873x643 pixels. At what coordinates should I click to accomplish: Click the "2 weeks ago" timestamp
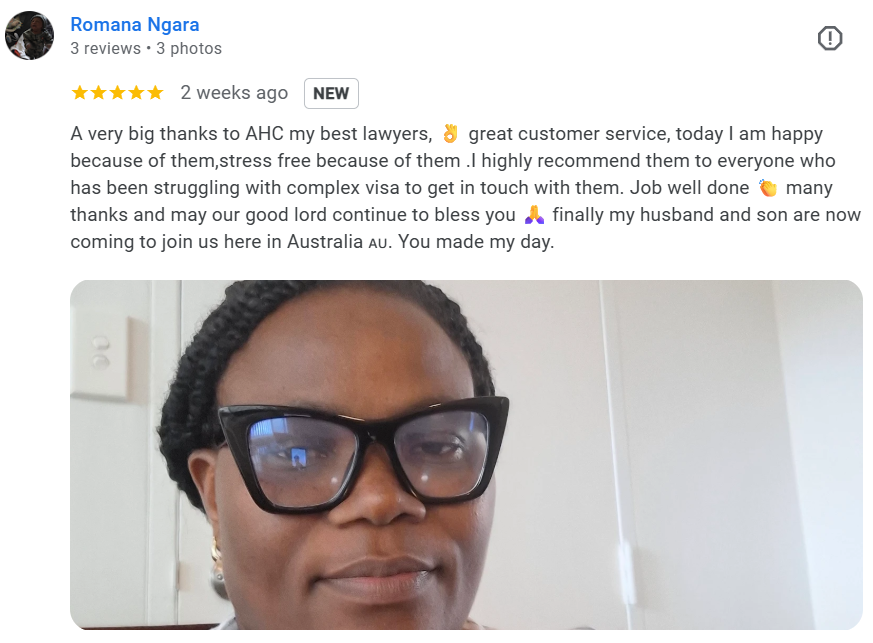234,92
